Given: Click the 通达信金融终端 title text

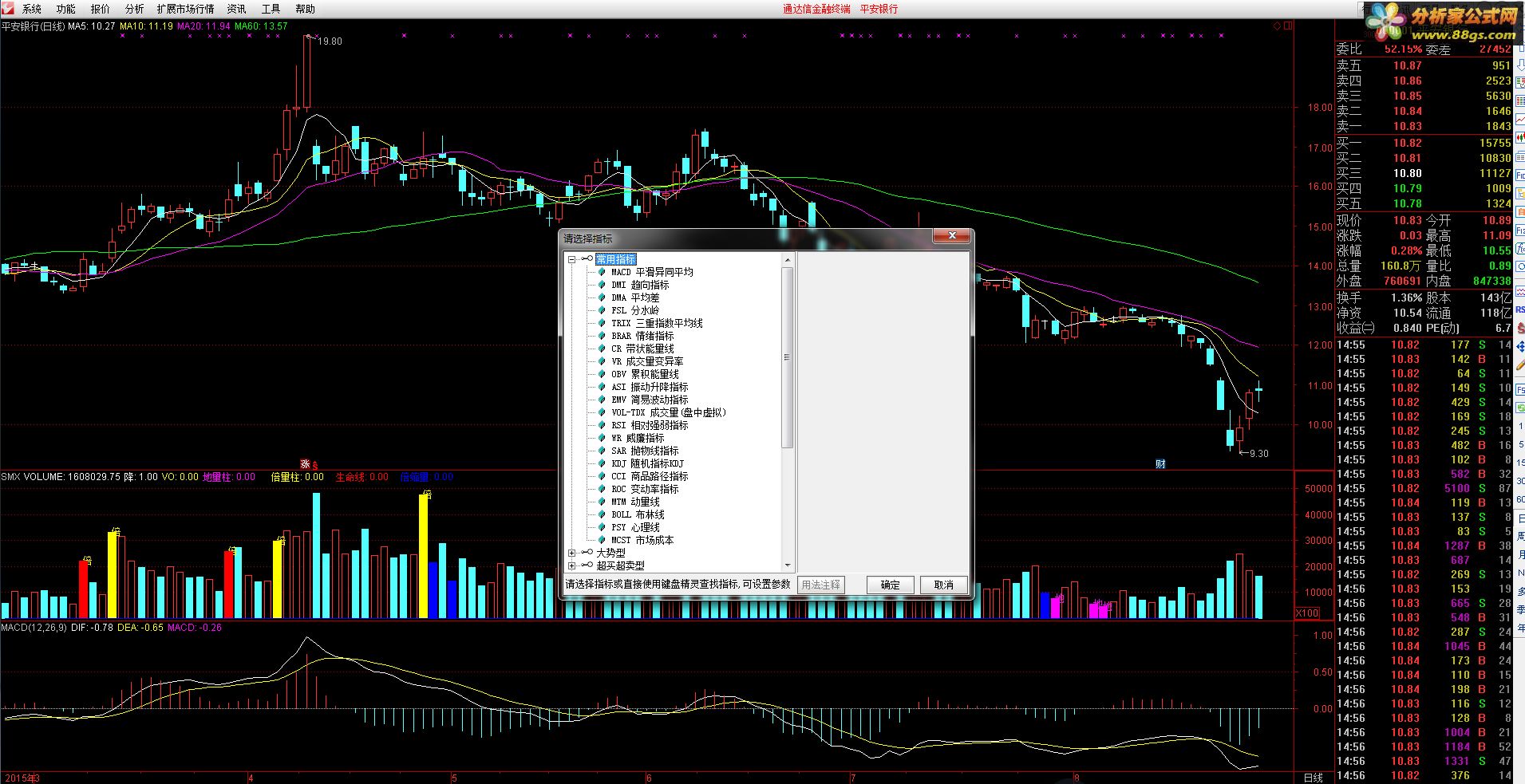Looking at the screenshot, I should click(816, 9).
